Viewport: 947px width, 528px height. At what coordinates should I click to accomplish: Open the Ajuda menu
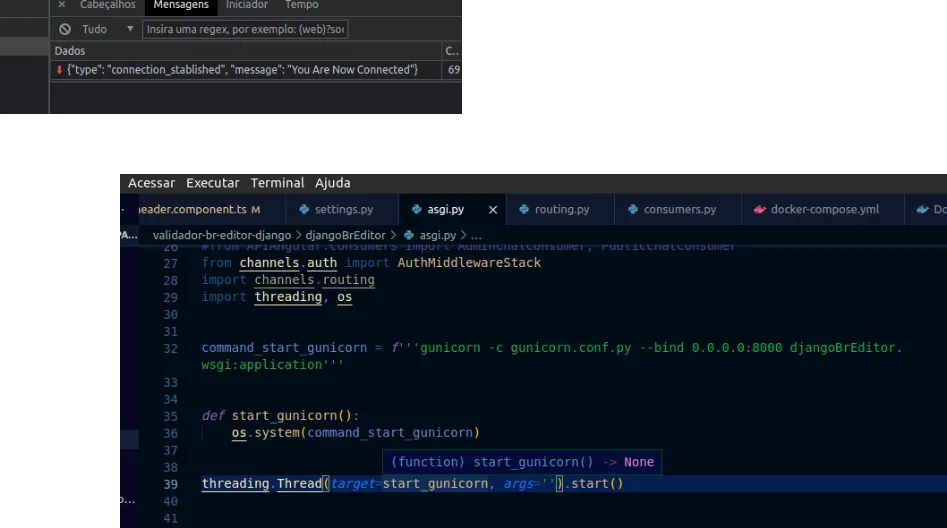(x=332, y=183)
